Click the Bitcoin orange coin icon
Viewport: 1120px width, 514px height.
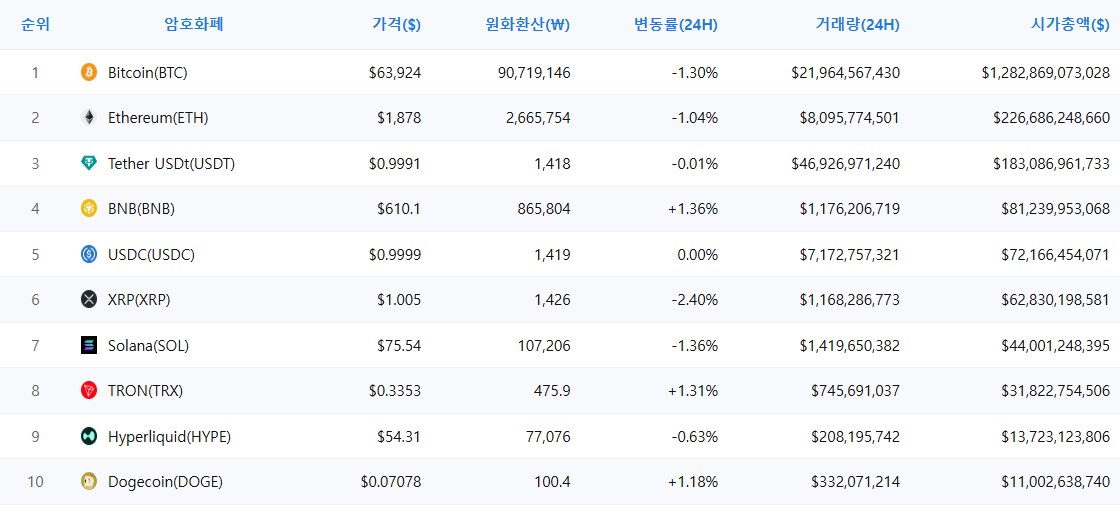(x=89, y=72)
